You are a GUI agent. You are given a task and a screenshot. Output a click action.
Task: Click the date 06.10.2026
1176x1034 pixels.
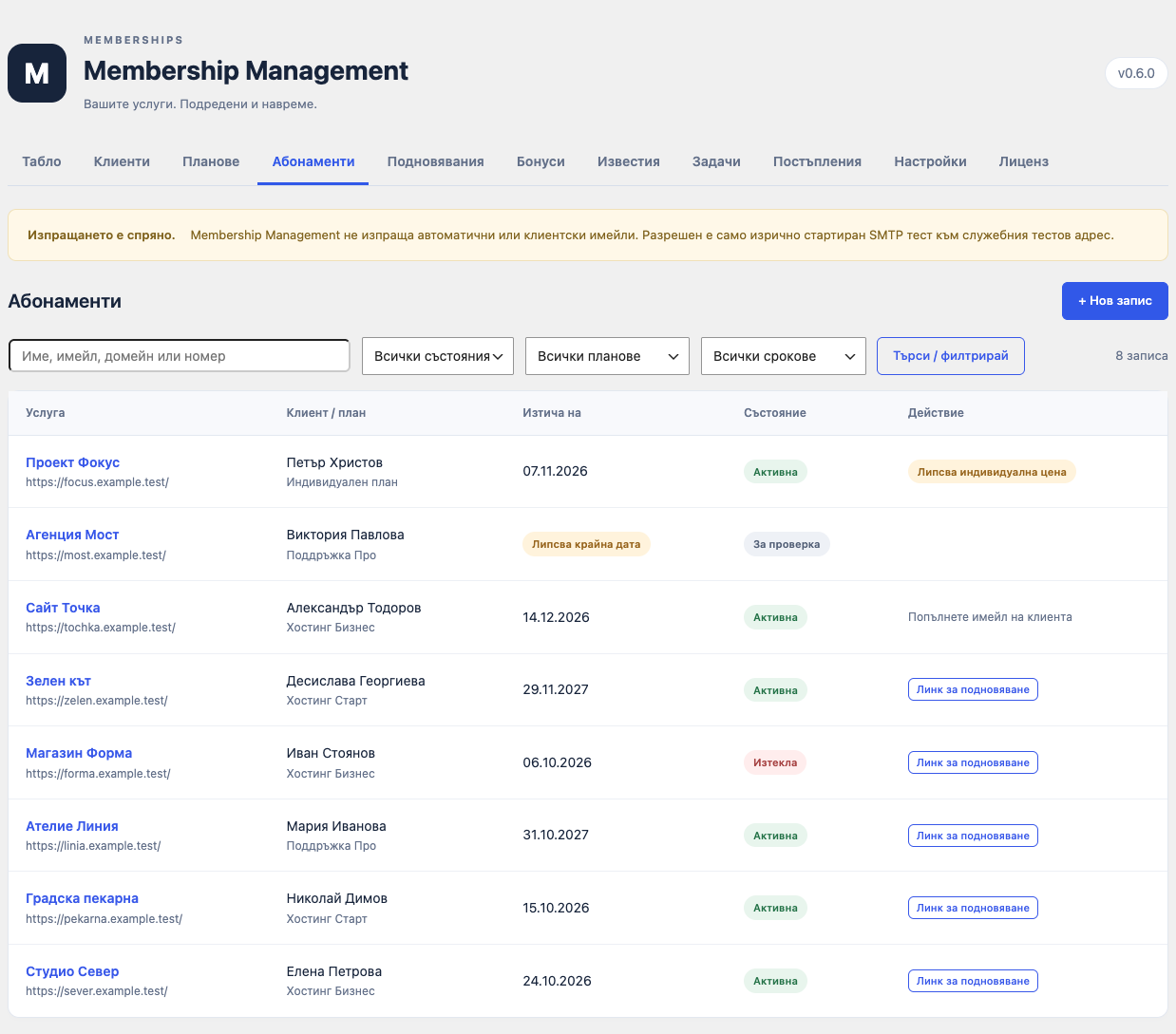[557, 762]
